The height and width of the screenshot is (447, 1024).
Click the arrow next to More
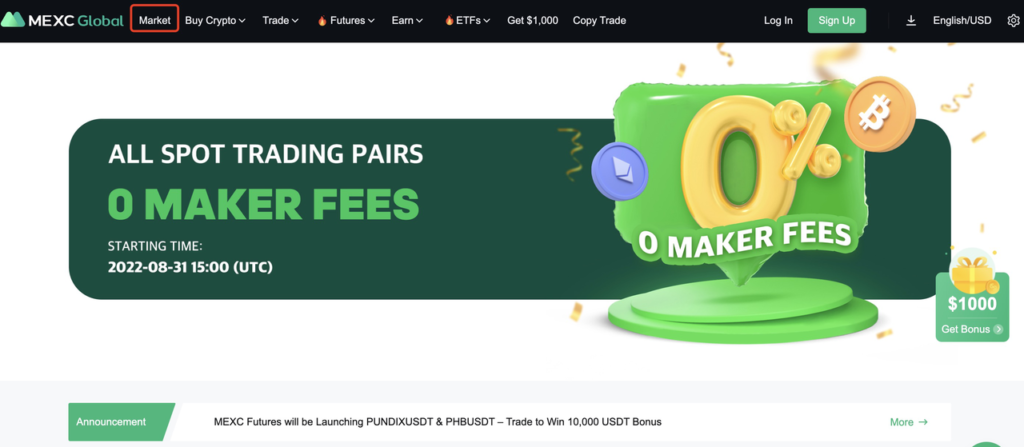pos(923,422)
